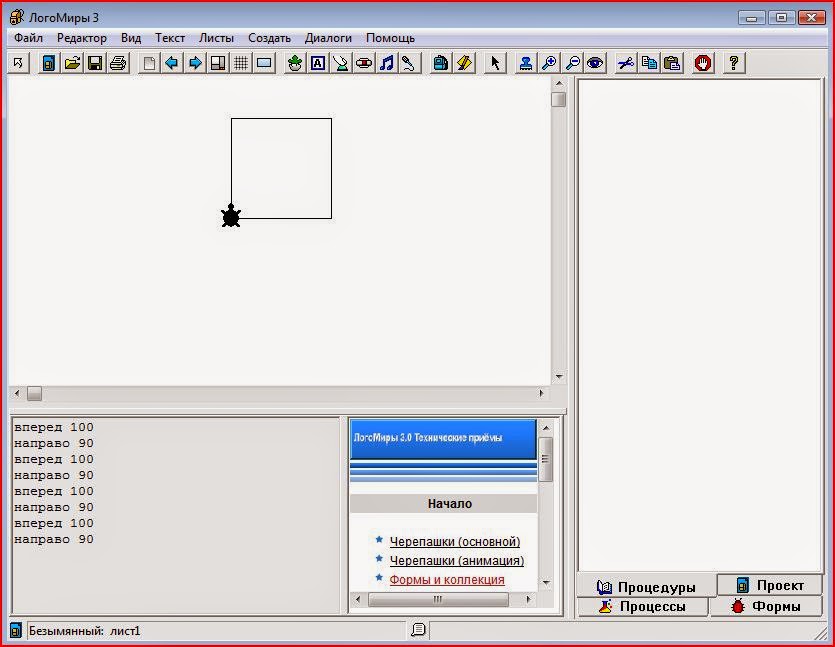Switch to the Формы tab
This screenshot has height=647, width=835.
click(766, 607)
